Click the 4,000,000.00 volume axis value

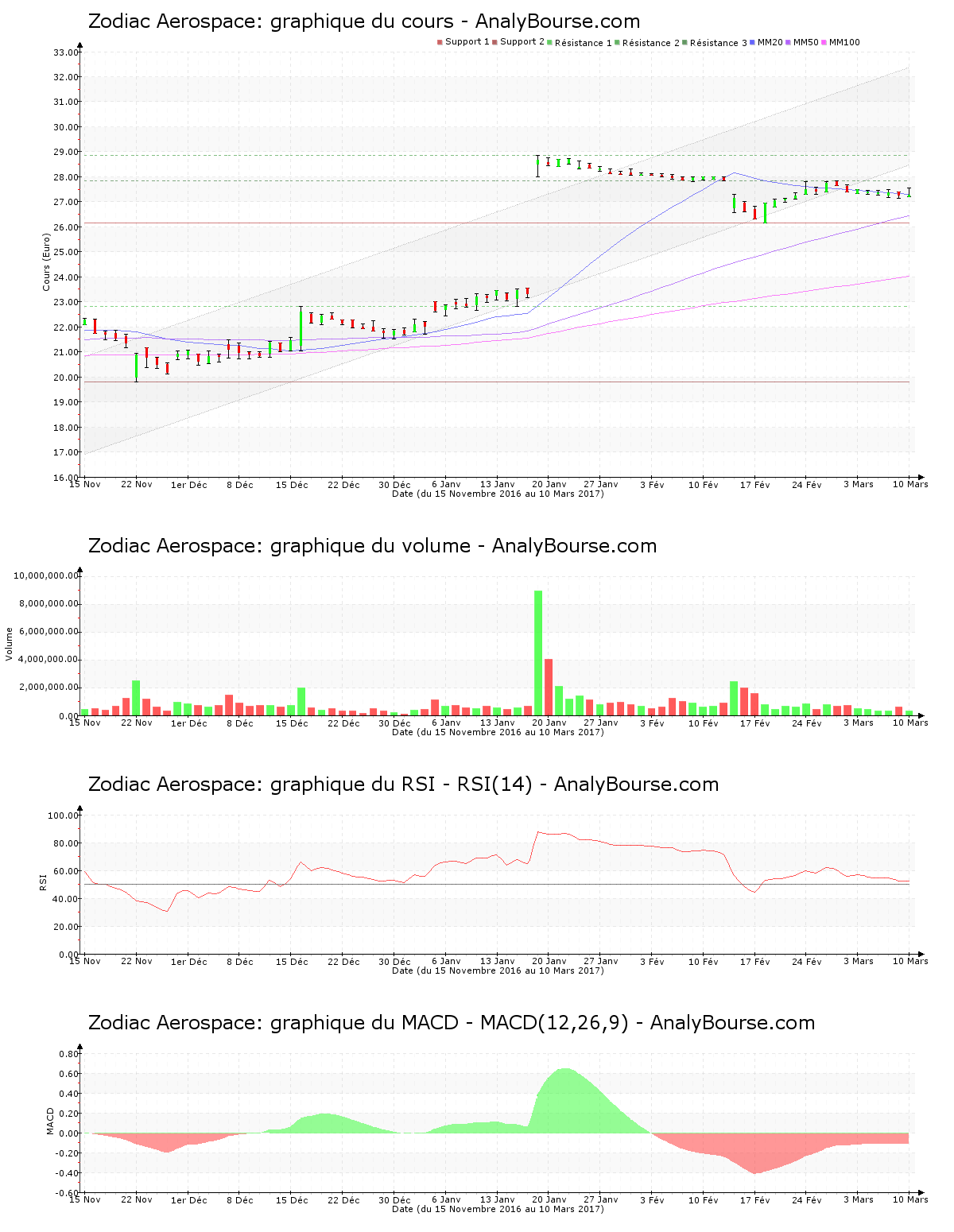point(48,660)
